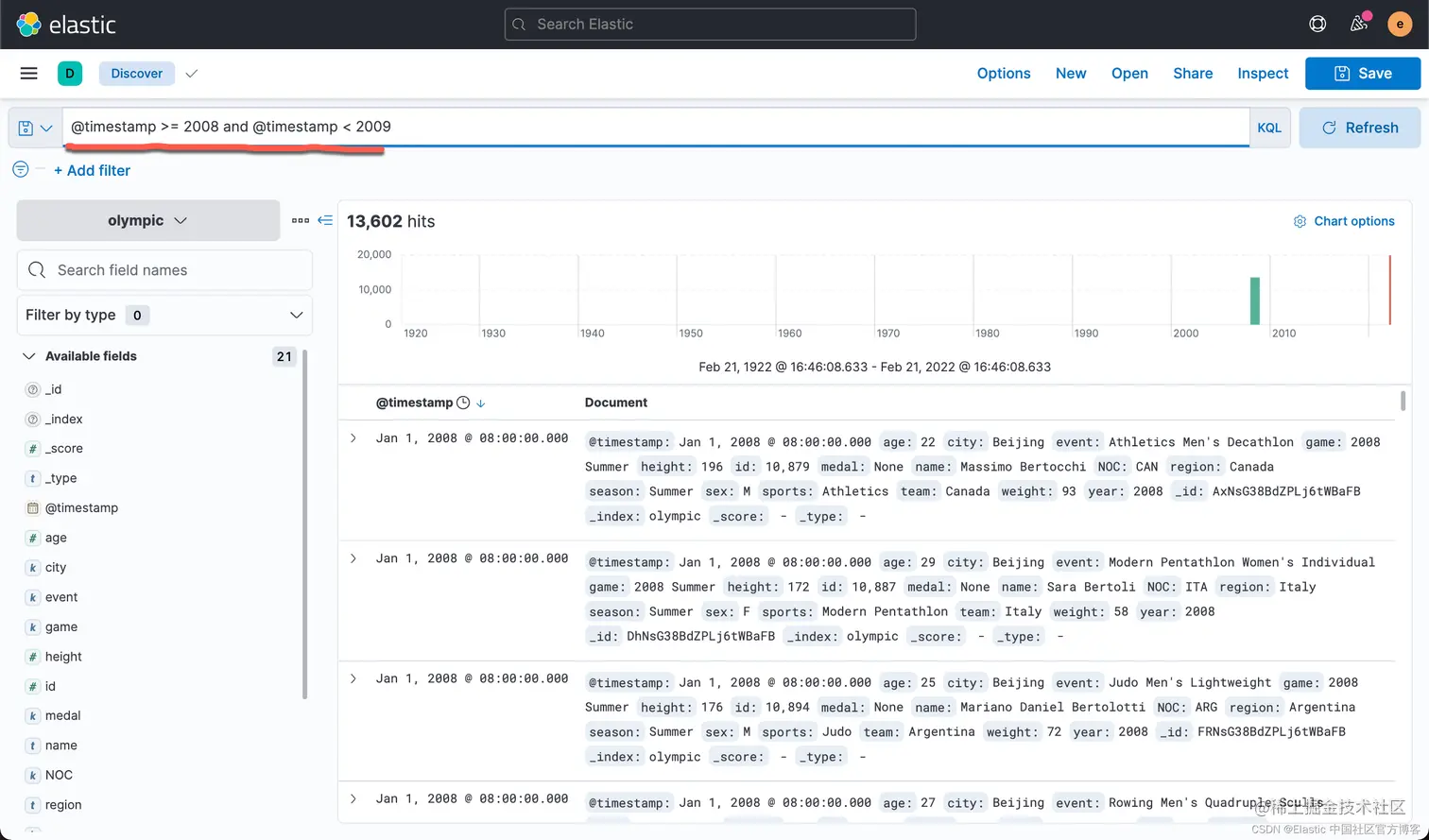
Task: Click the _score number type icon
Action: [x=33, y=449]
